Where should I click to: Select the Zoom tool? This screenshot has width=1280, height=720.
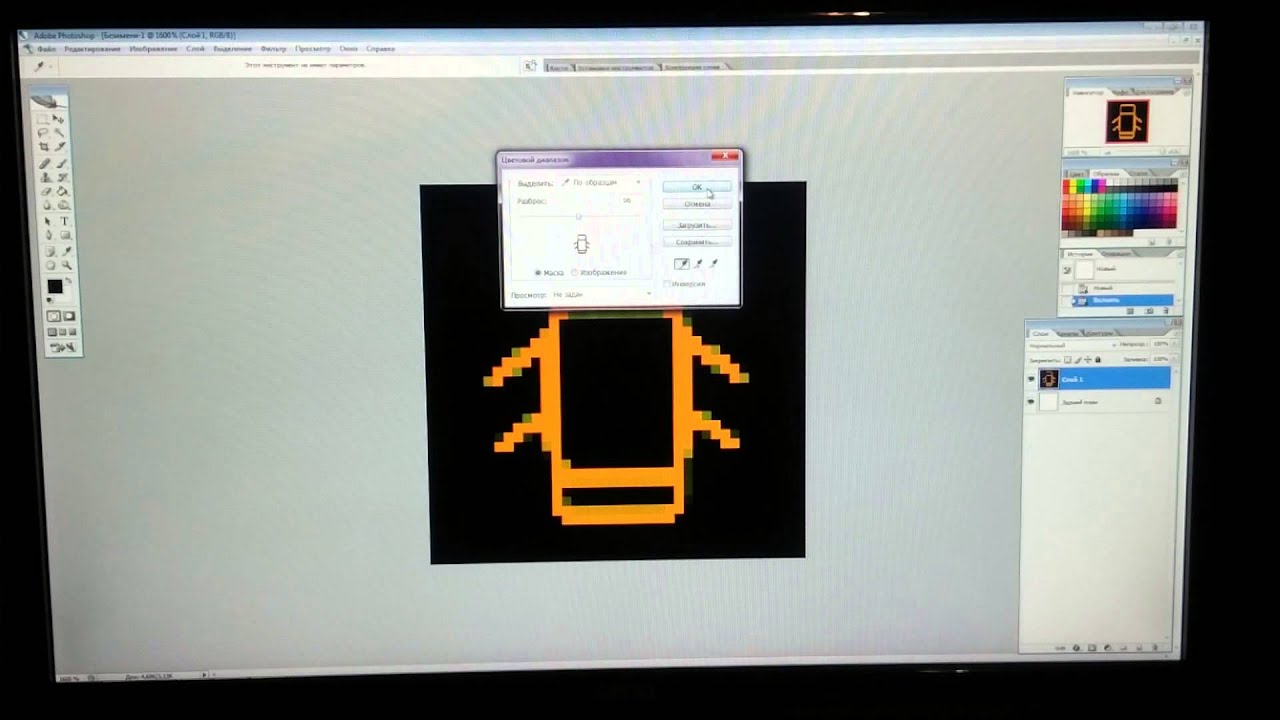click(67, 265)
